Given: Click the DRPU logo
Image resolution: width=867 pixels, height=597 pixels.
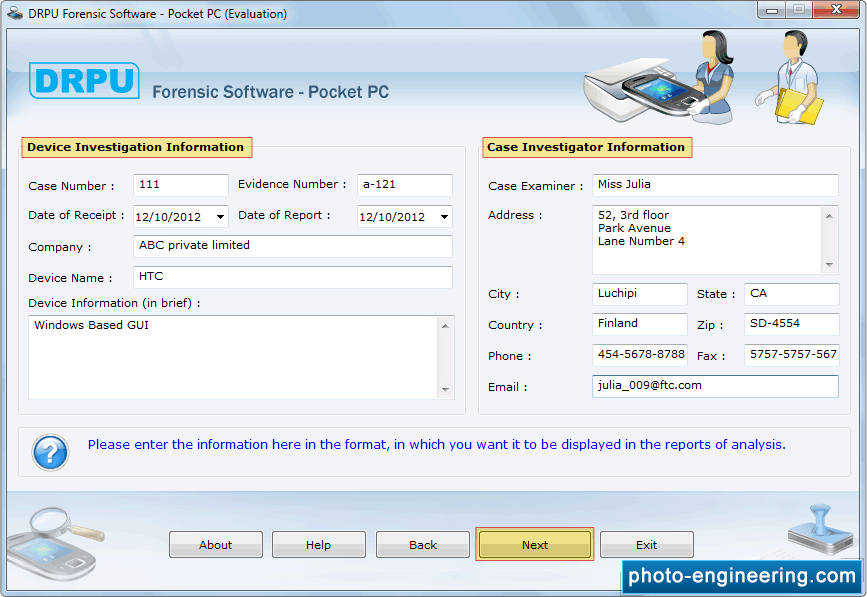Looking at the screenshot, I should click(x=84, y=81).
